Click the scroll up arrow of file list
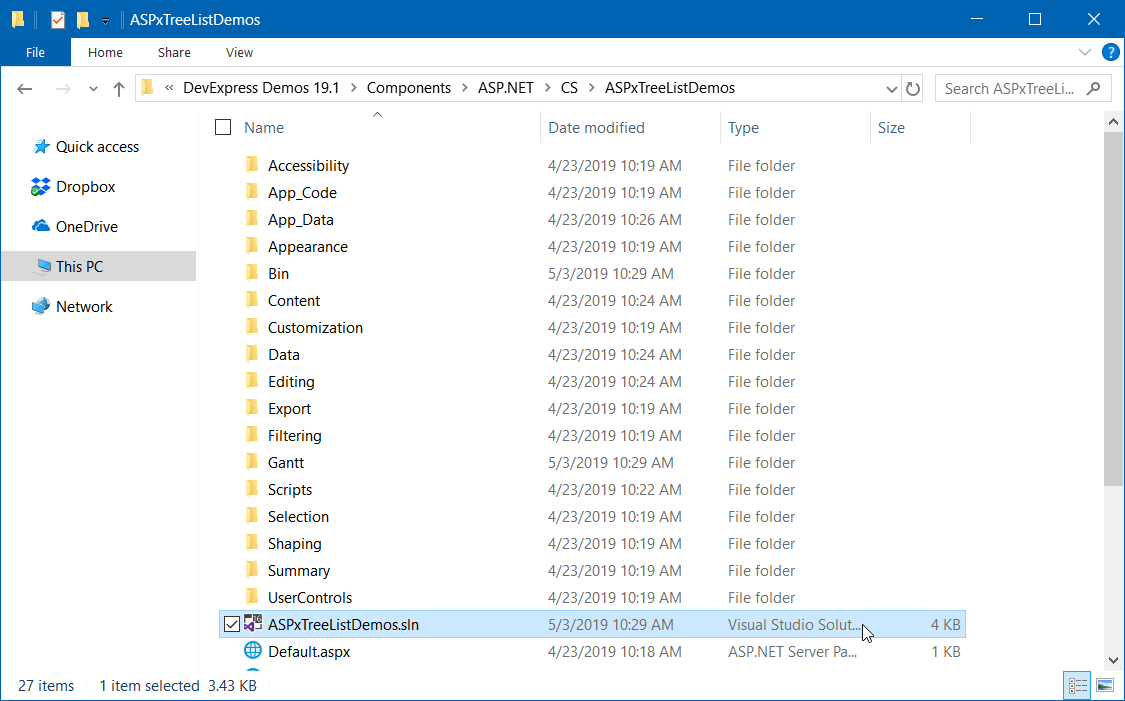 pos(1114,122)
